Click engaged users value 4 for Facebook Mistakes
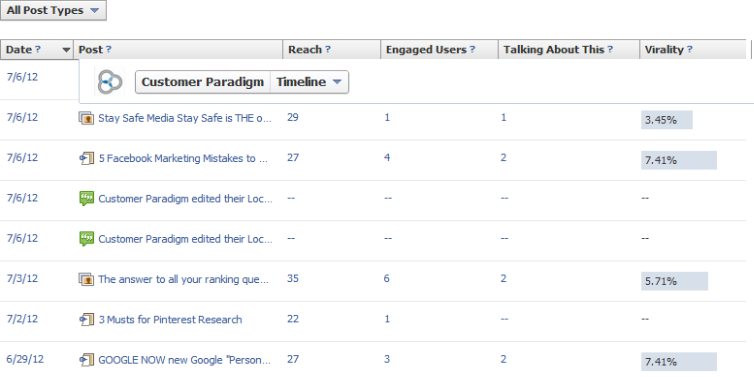The width and height of the screenshot is (754, 377). [x=387, y=158]
